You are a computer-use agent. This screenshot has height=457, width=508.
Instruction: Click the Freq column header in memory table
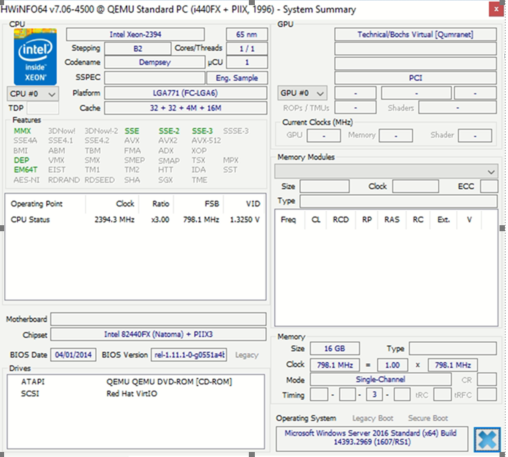point(288,220)
